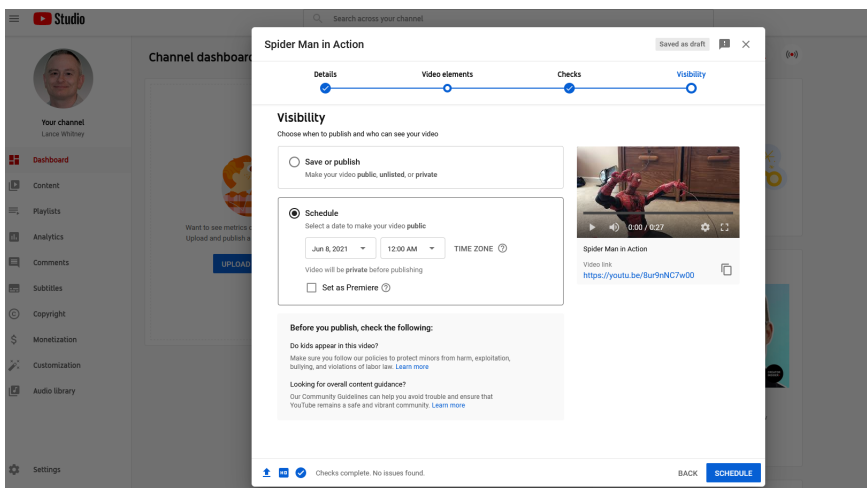Viewport: 867px width, 488px height.
Task: Click the HD processing status icon
Action: coord(284,473)
